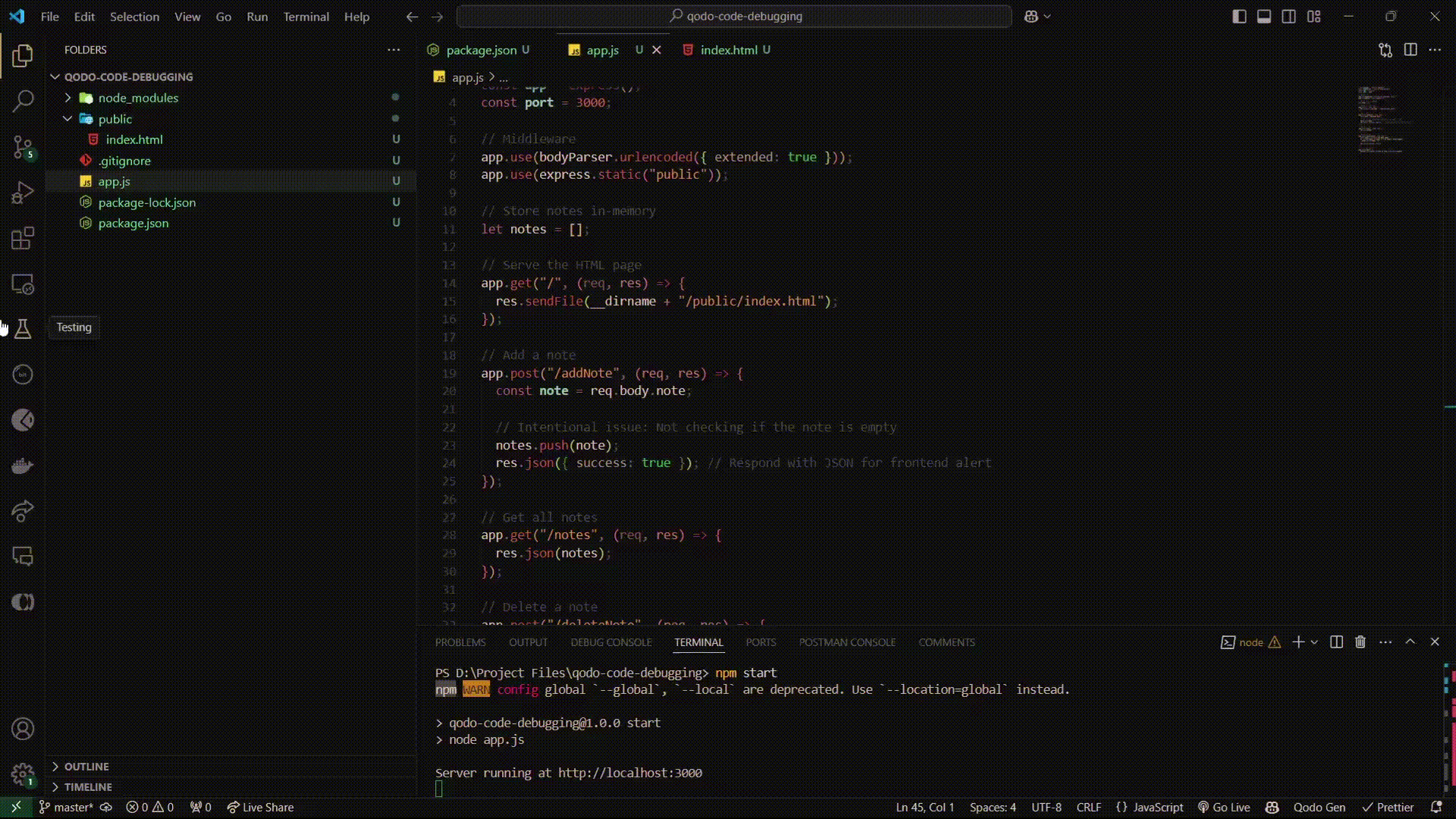Open Run and Debug view icon

pos(23,193)
